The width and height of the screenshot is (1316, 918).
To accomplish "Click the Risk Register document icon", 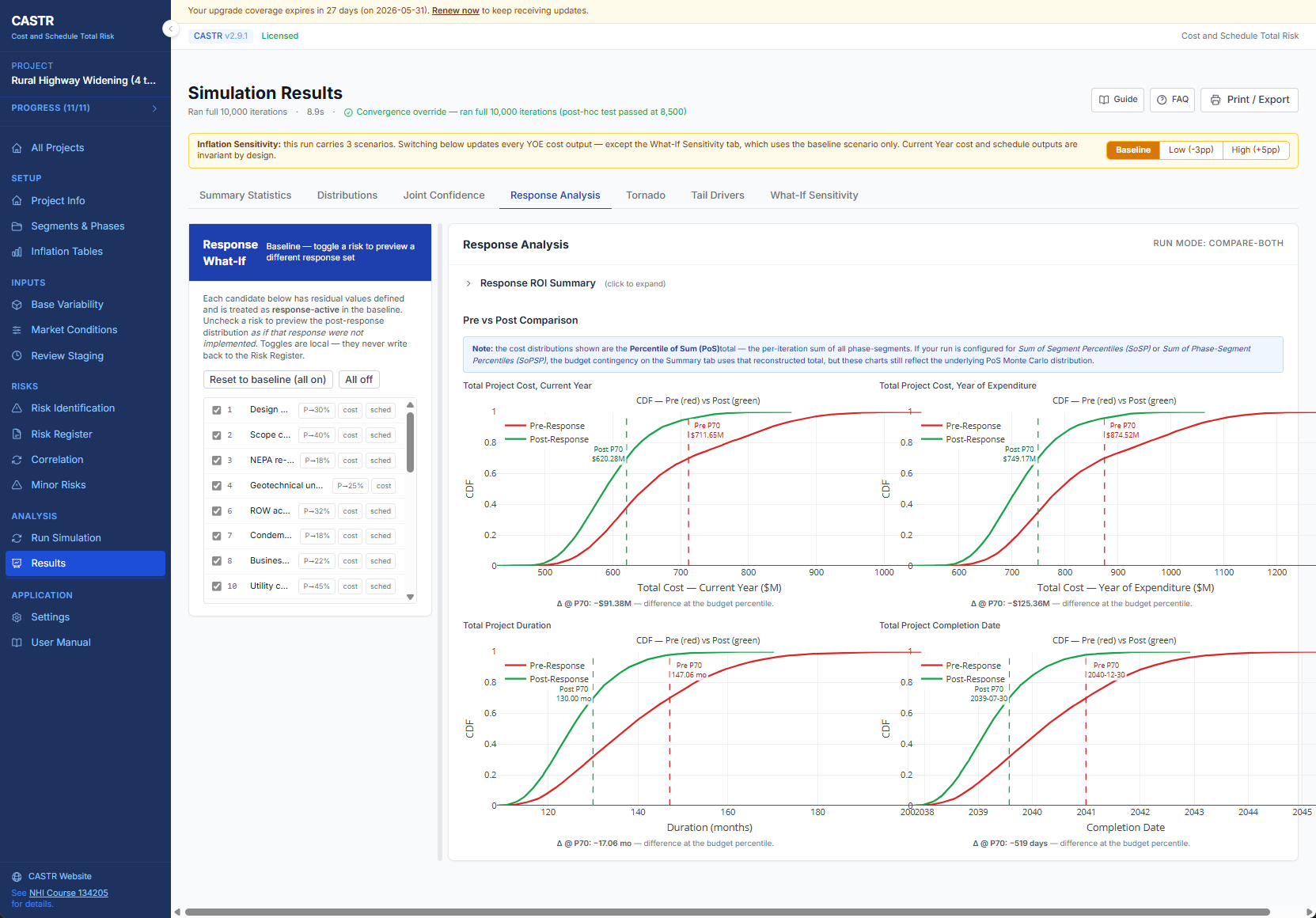I will coord(17,434).
